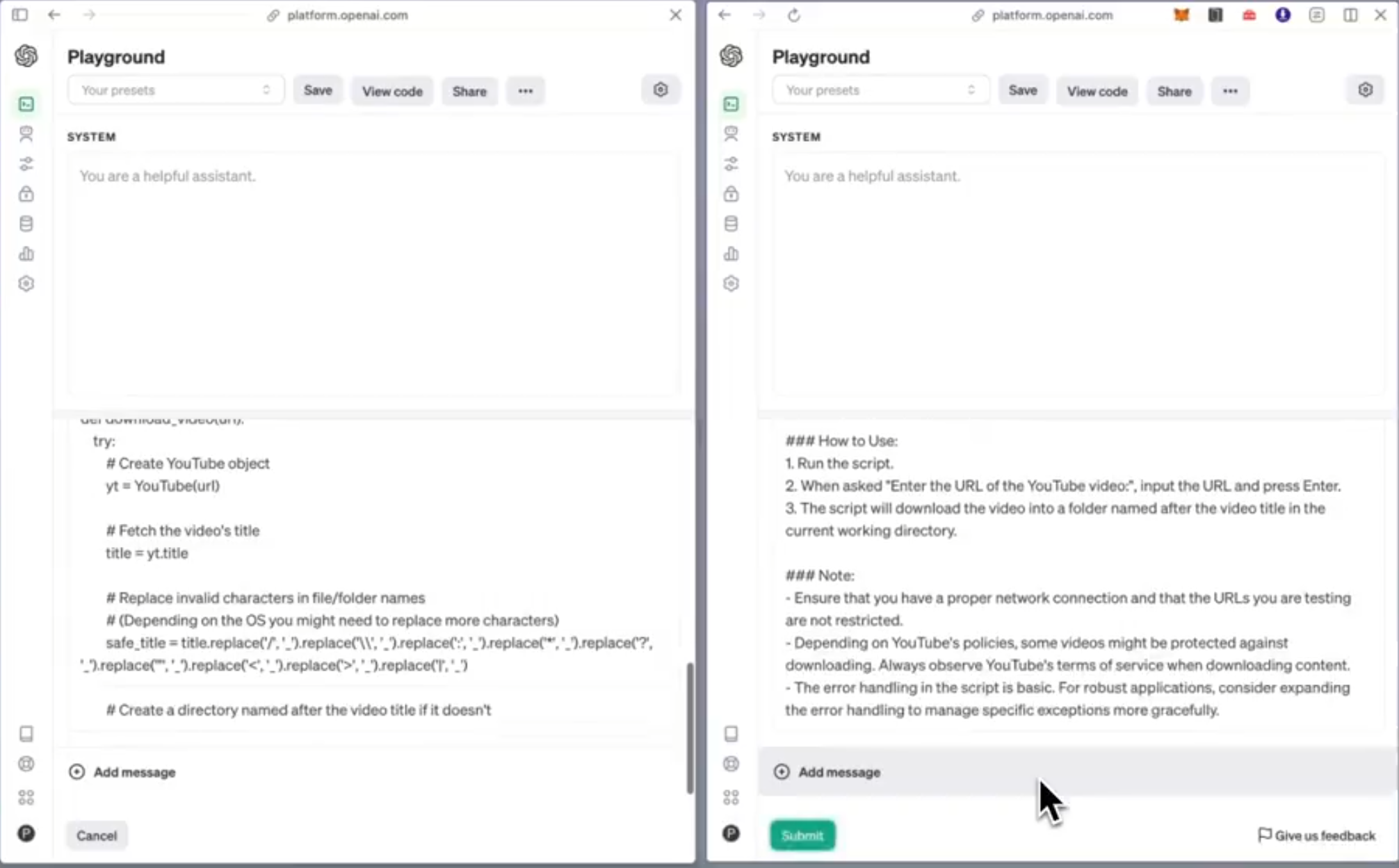
Task: Click the left window vertical scrollbar
Action: point(690,728)
